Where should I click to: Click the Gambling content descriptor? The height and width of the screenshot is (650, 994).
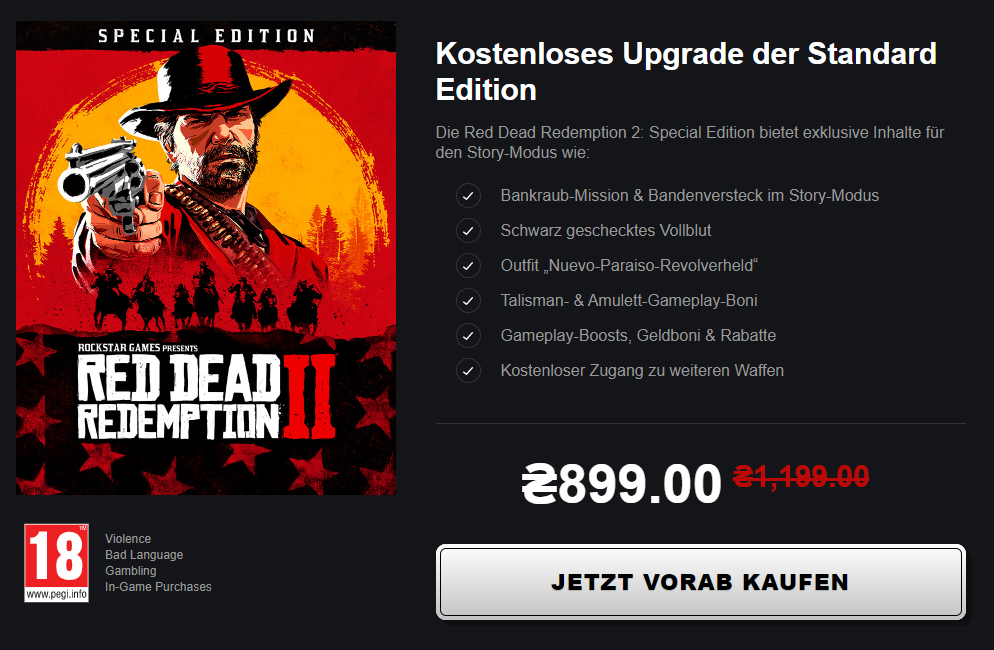pos(131,571)
